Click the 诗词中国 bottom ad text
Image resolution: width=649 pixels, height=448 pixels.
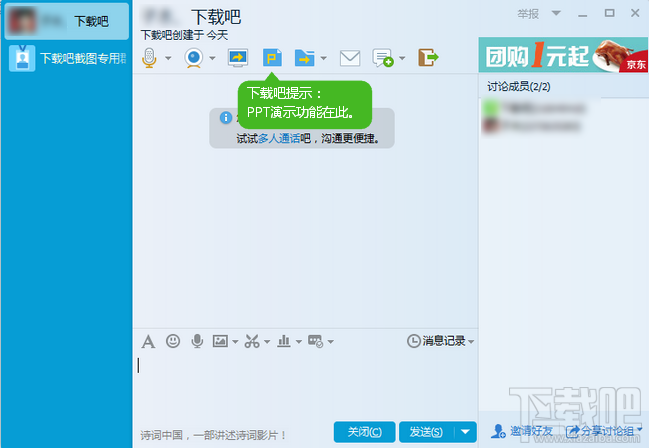213,435
